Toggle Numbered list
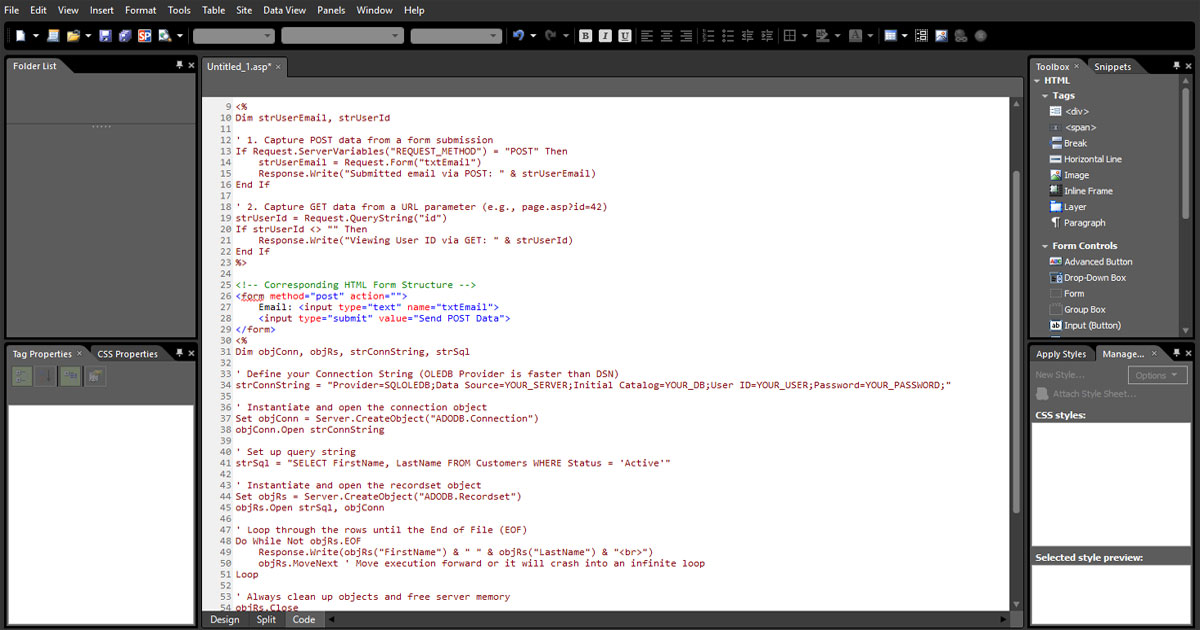Image resolution: width=1200 pixels, height=630 pixels. (x=709, y=35)
